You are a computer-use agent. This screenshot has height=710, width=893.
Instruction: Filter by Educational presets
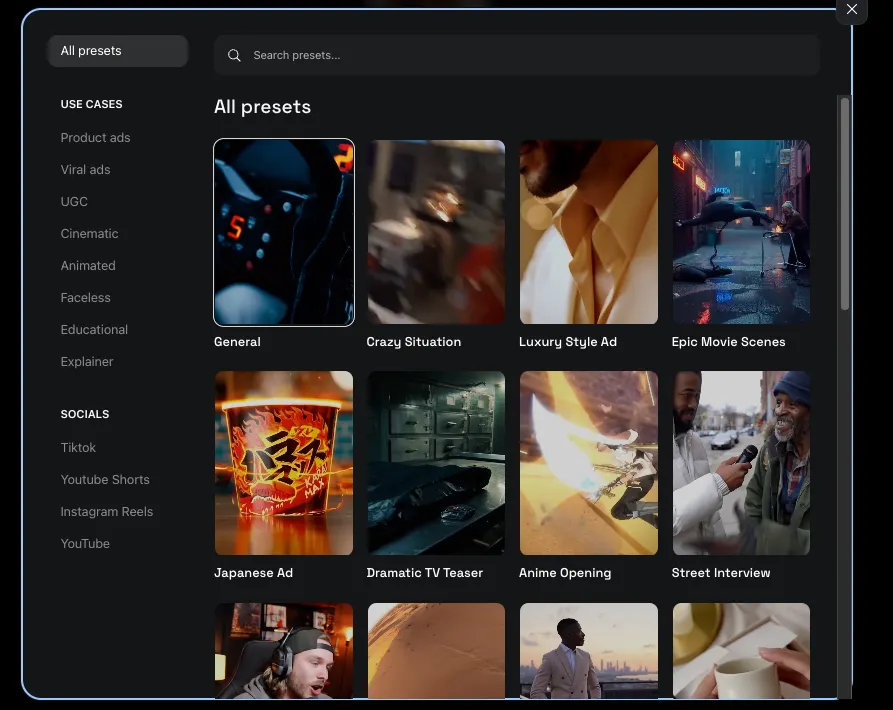[x=94, y=330]
